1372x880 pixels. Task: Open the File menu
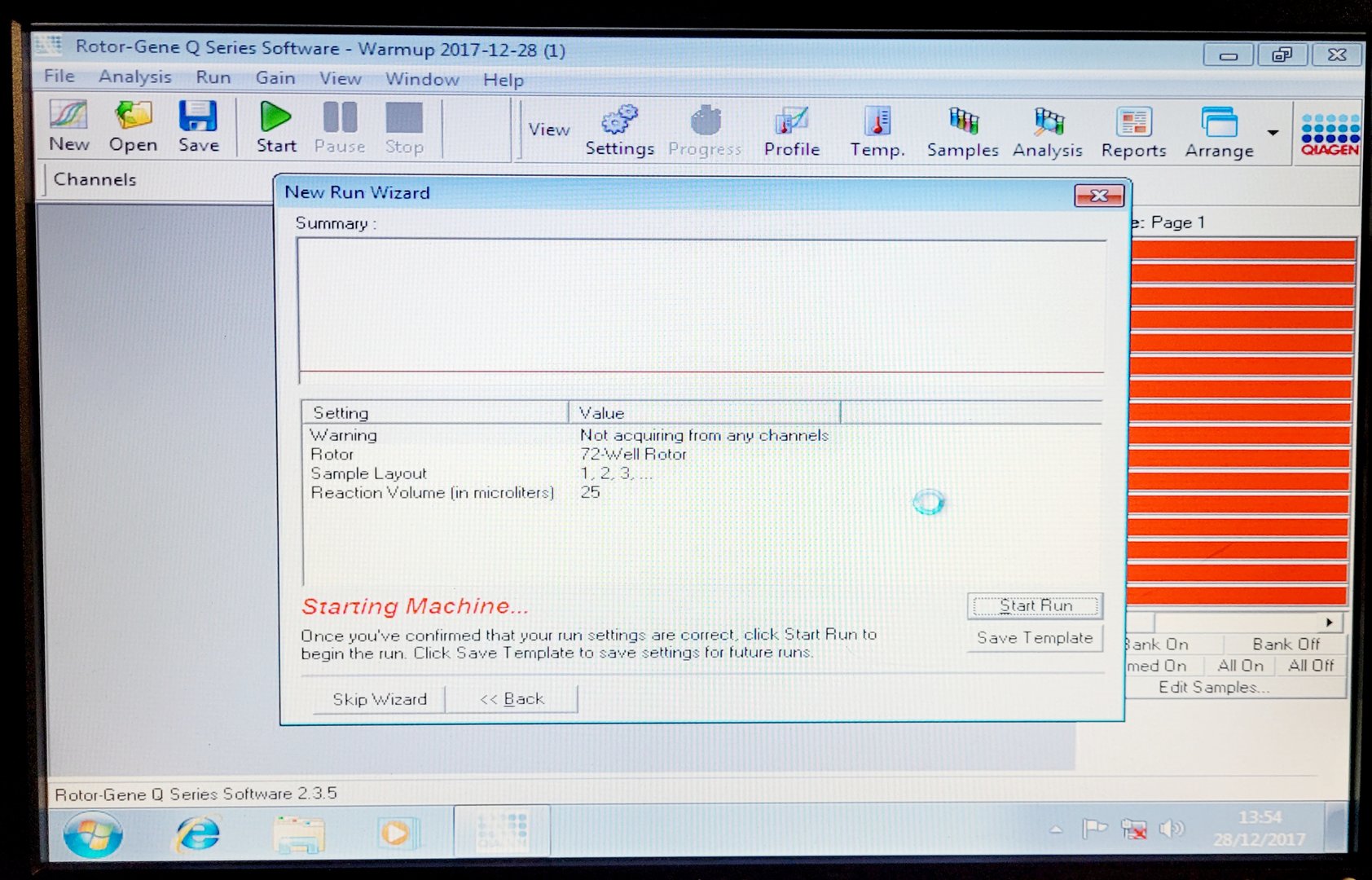[x=59, y=76]
